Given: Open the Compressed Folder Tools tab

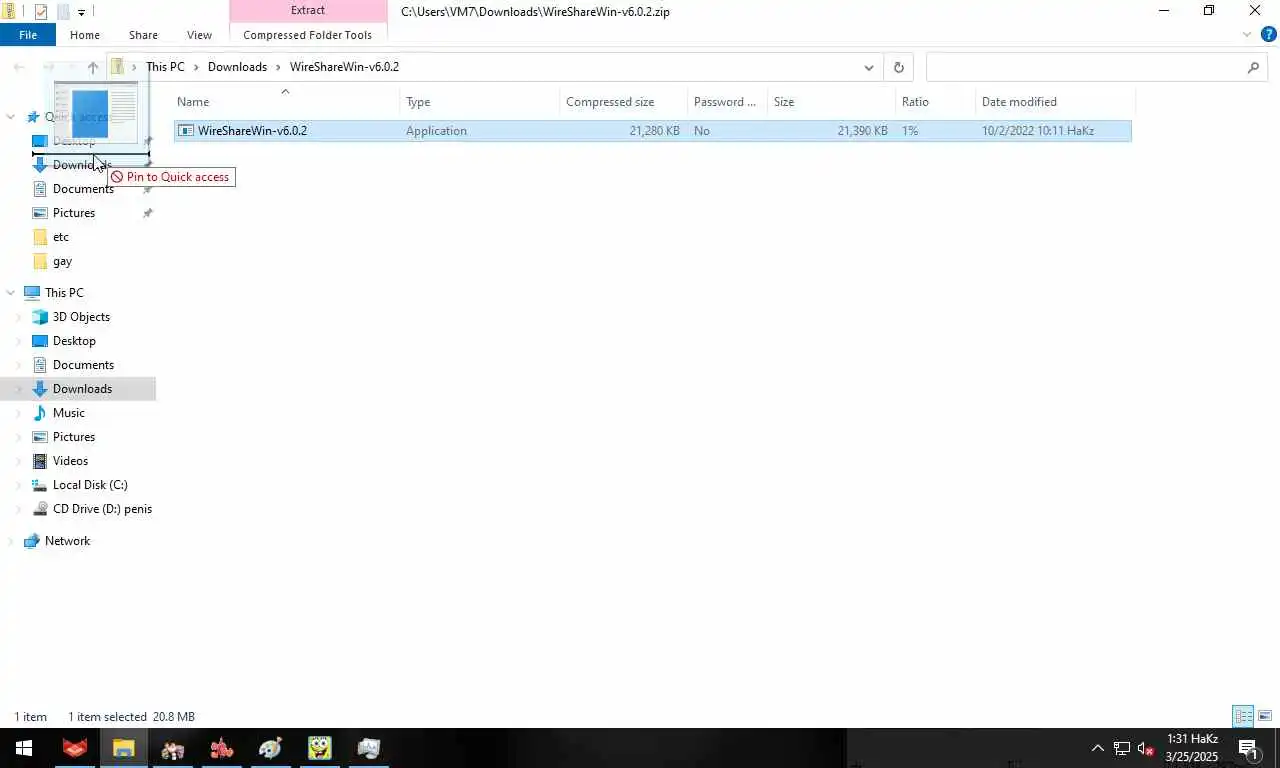Looking at the screenshot, I should (x=308, y=35).
